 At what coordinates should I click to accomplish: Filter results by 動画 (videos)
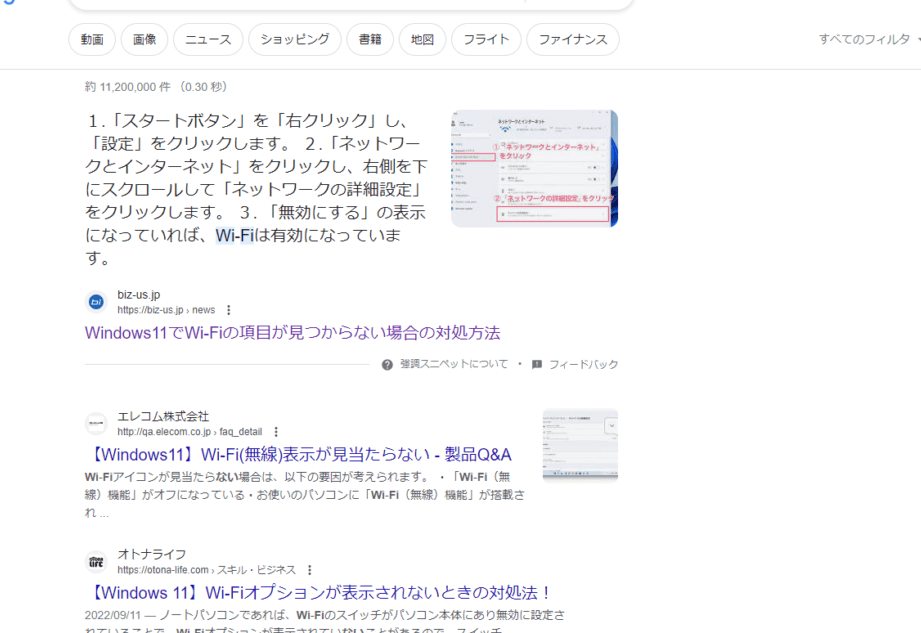coord(92,39)
